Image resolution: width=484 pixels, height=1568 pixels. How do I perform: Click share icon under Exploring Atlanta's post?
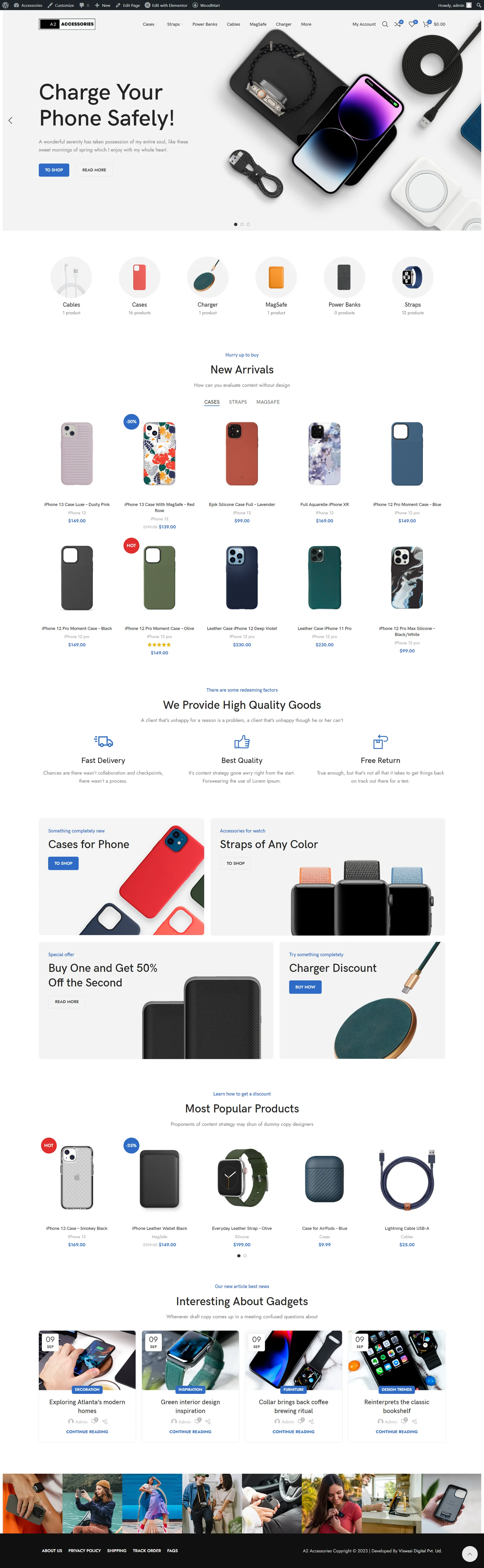pos(105,1421)
